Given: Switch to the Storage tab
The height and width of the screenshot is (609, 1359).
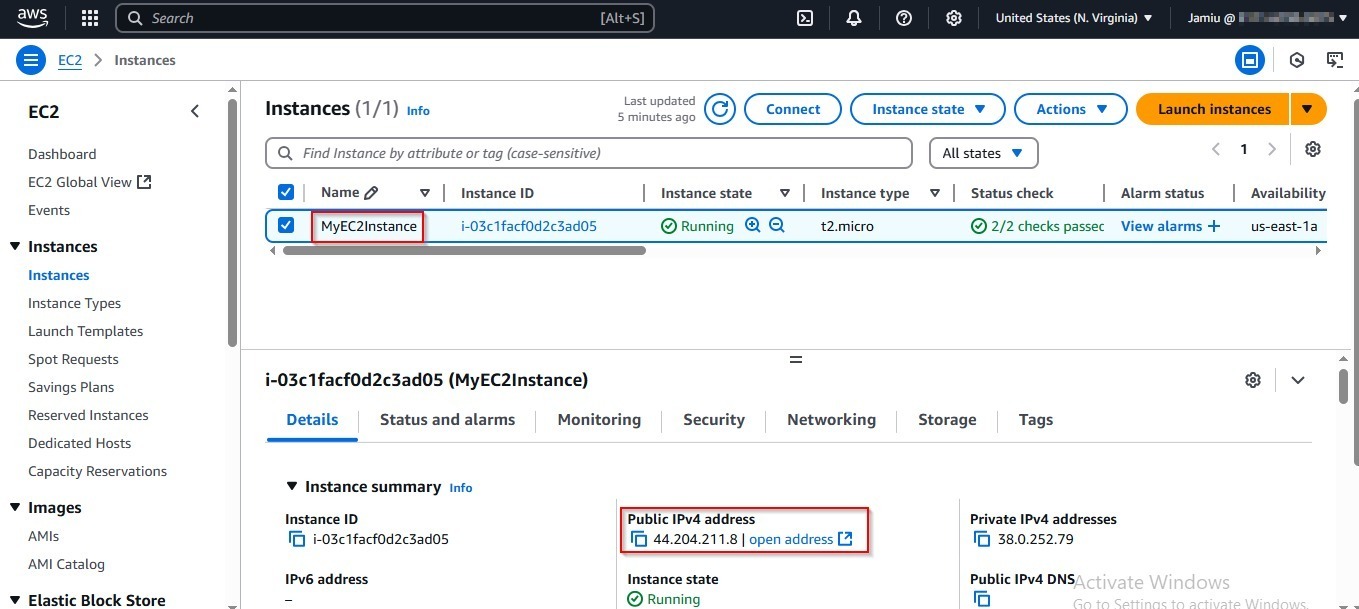Looking at the screenshot, I should 947,420.
